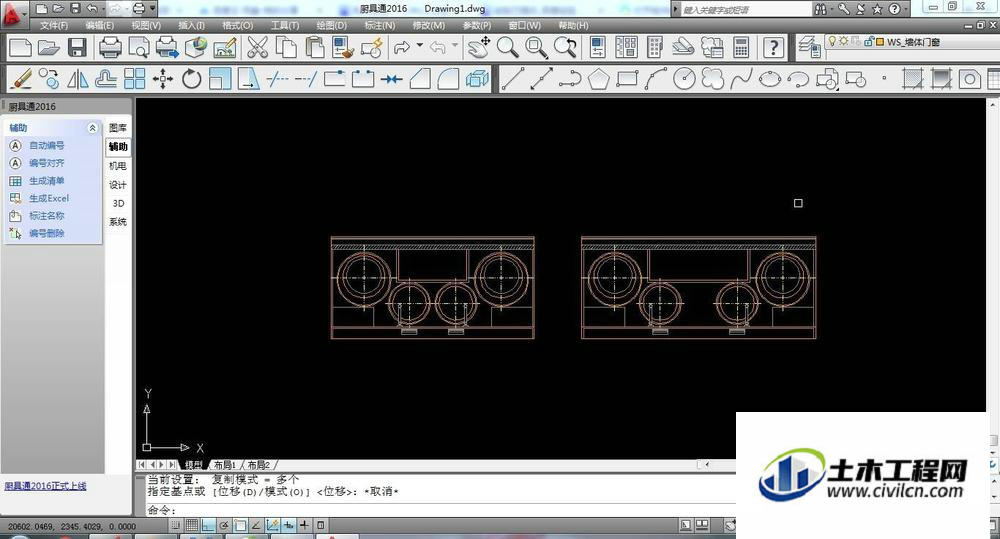Switch to the 布局1 layout tab
1000x539 pixels.
coord(225,465)
